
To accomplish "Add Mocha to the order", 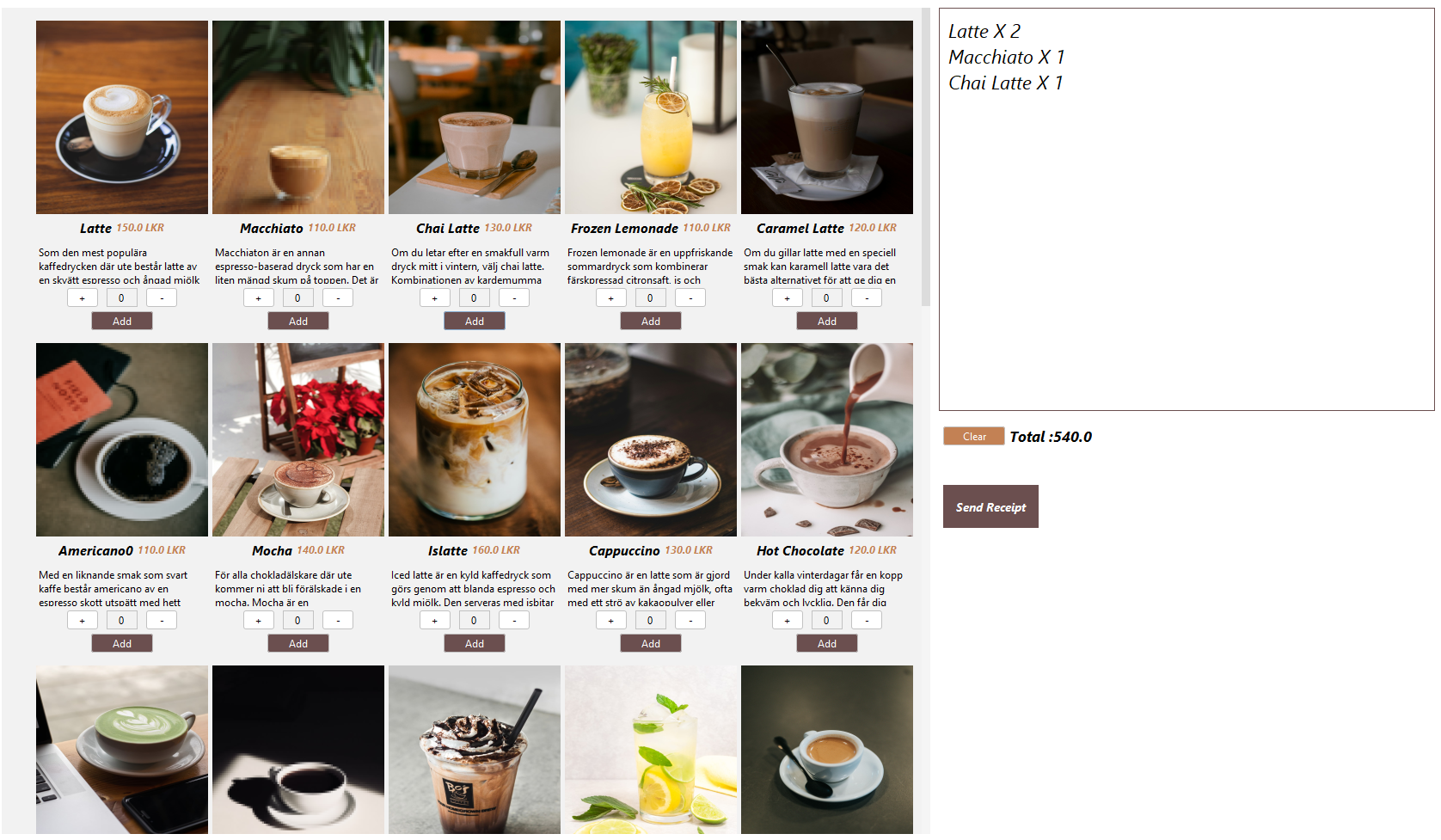I will coord(298,643).
